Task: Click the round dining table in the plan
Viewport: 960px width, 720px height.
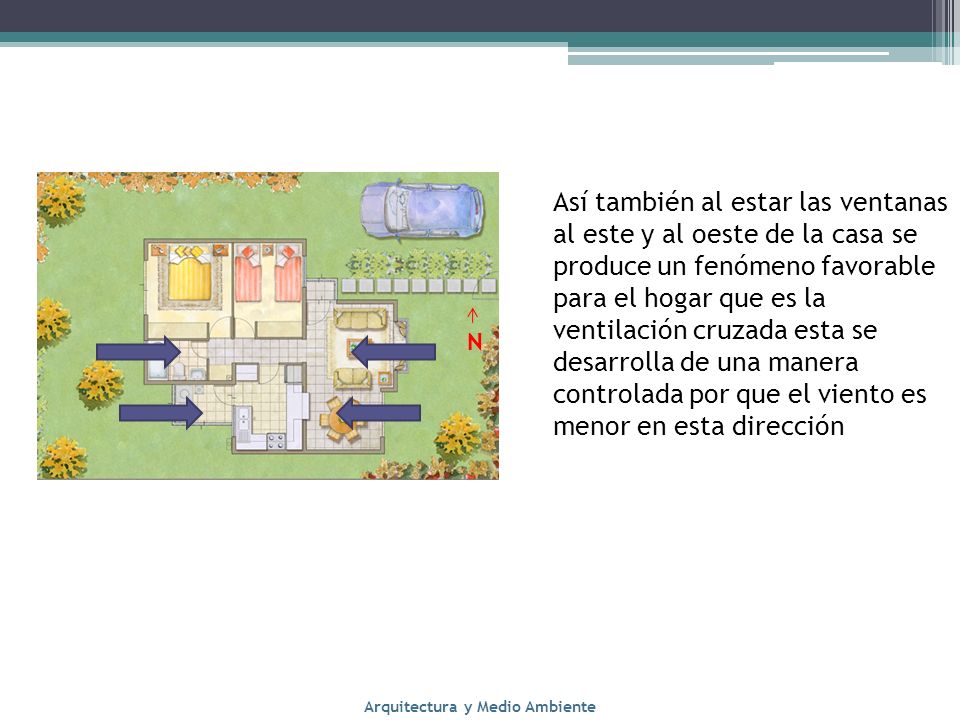Action: pos(340,420)
